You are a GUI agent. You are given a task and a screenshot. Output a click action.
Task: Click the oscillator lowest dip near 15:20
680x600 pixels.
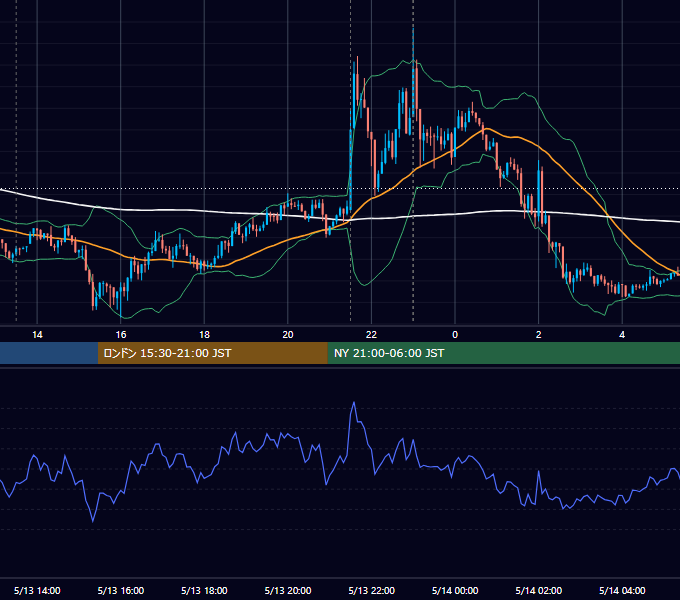[x=93, y=520]
